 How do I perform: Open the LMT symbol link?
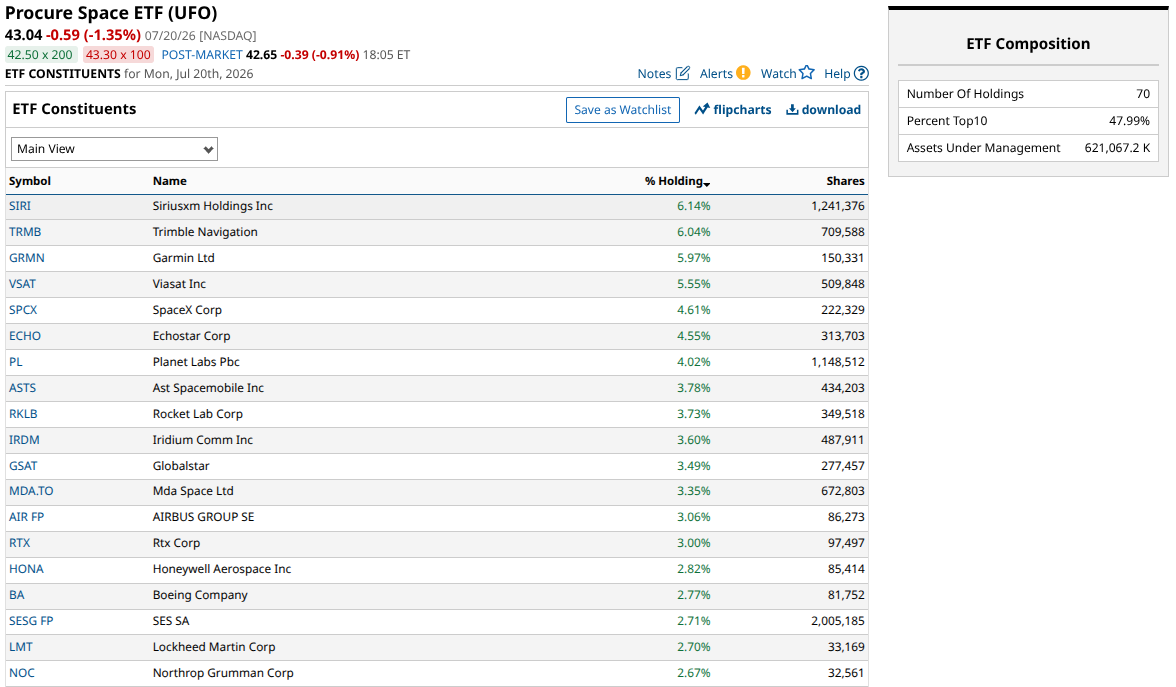pyautogui.click(x=21, y=646)
